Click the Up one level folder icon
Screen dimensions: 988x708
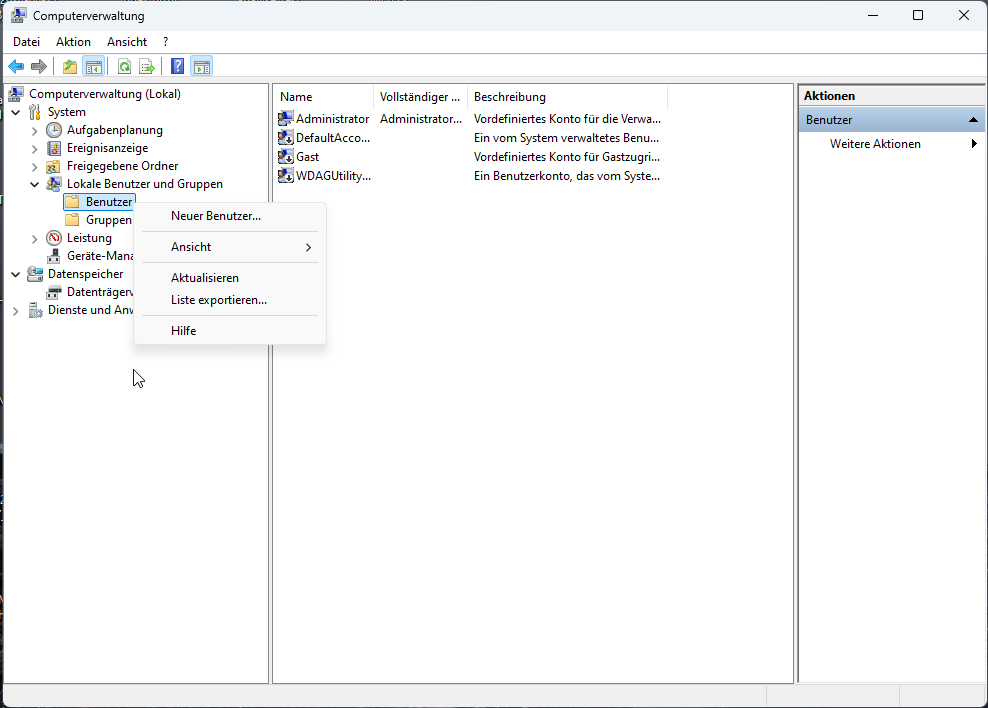coord(70,66)
